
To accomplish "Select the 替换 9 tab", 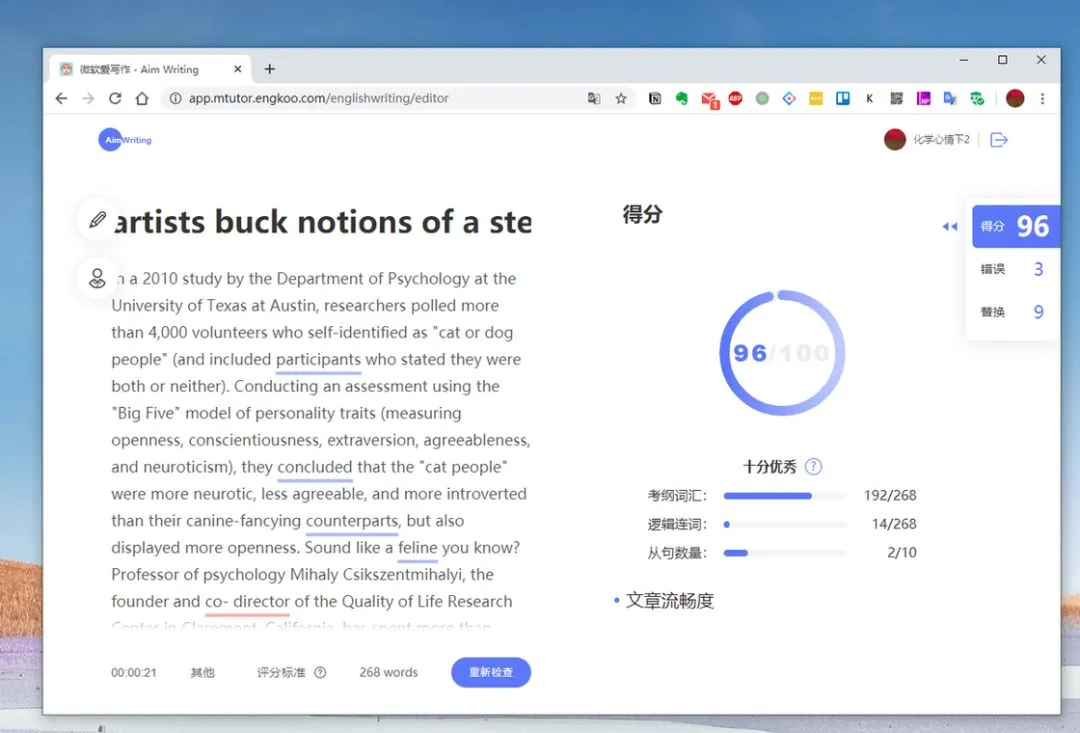I will 1012,312.
